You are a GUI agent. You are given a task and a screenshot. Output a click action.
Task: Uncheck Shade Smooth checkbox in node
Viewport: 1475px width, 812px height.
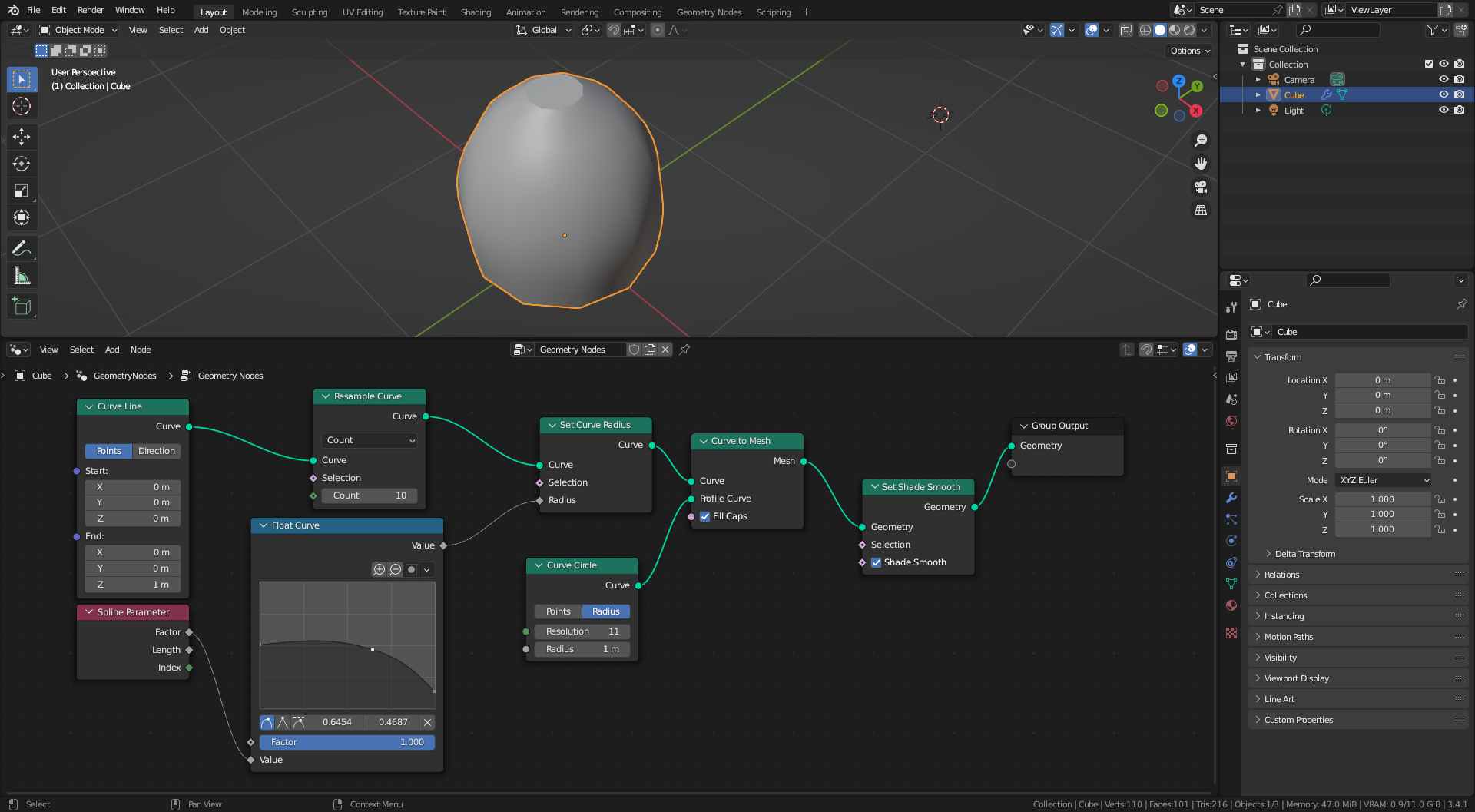point(876,562)
